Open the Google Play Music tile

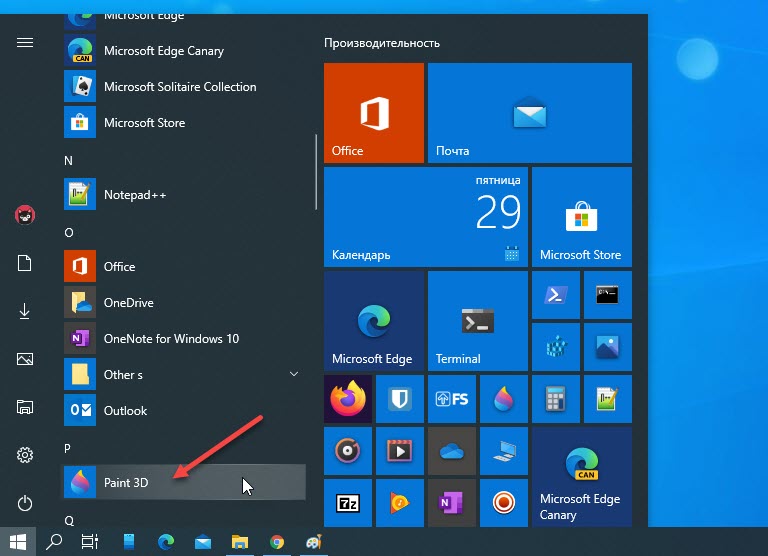[400, 503]
